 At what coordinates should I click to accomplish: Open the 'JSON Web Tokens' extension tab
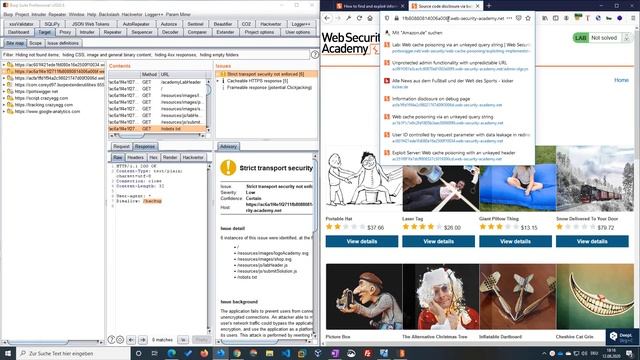point(91,24)
